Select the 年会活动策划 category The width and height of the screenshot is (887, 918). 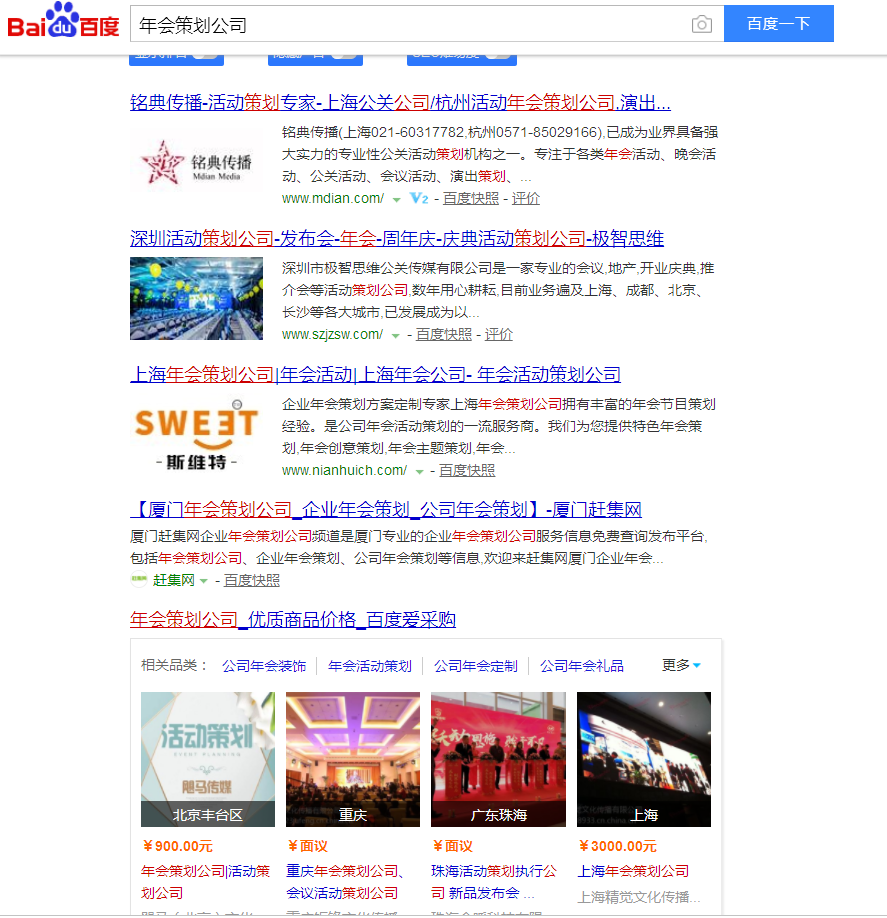point(370,666)
